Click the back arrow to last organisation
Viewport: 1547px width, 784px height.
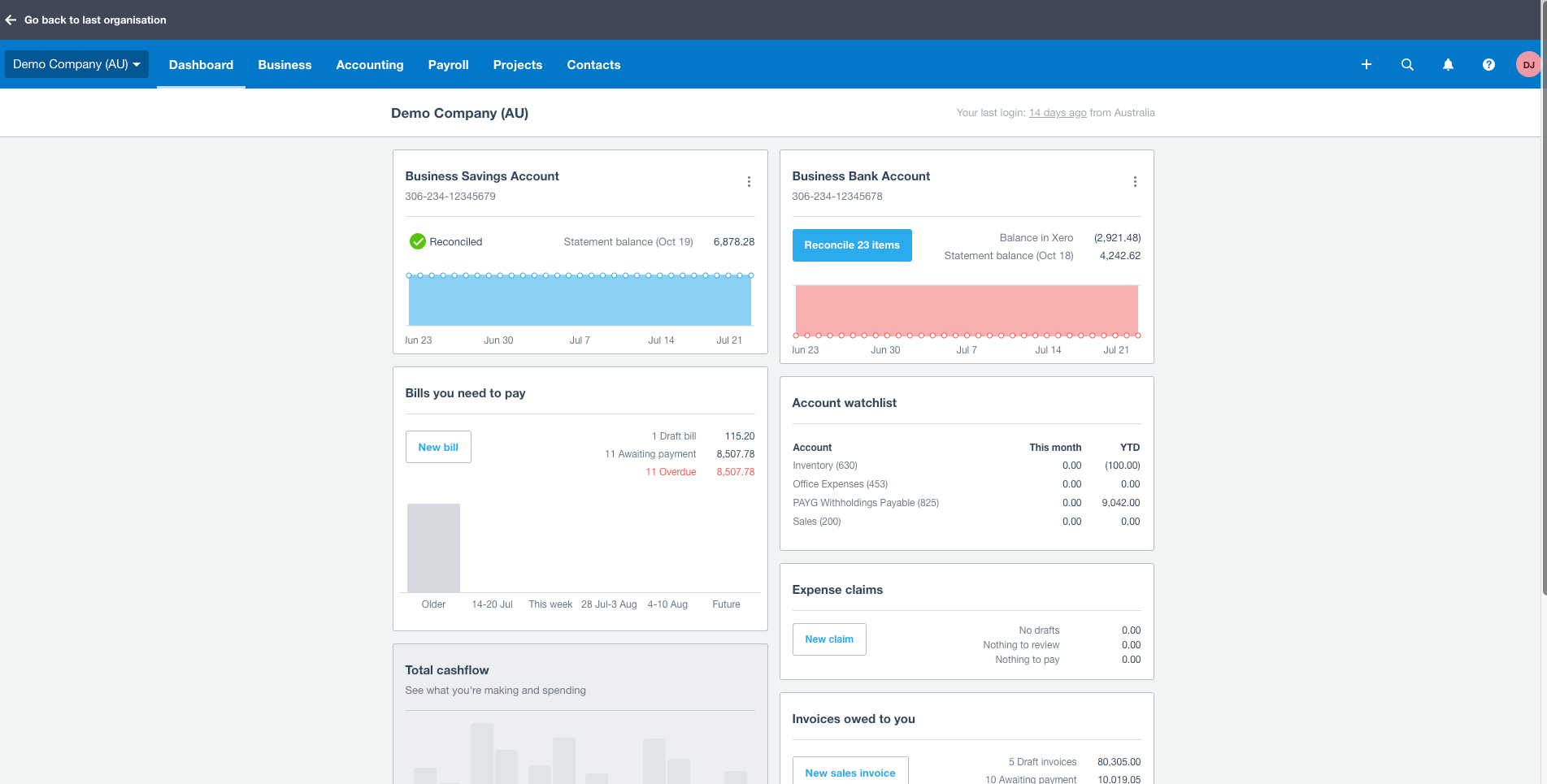coord(11,19)
